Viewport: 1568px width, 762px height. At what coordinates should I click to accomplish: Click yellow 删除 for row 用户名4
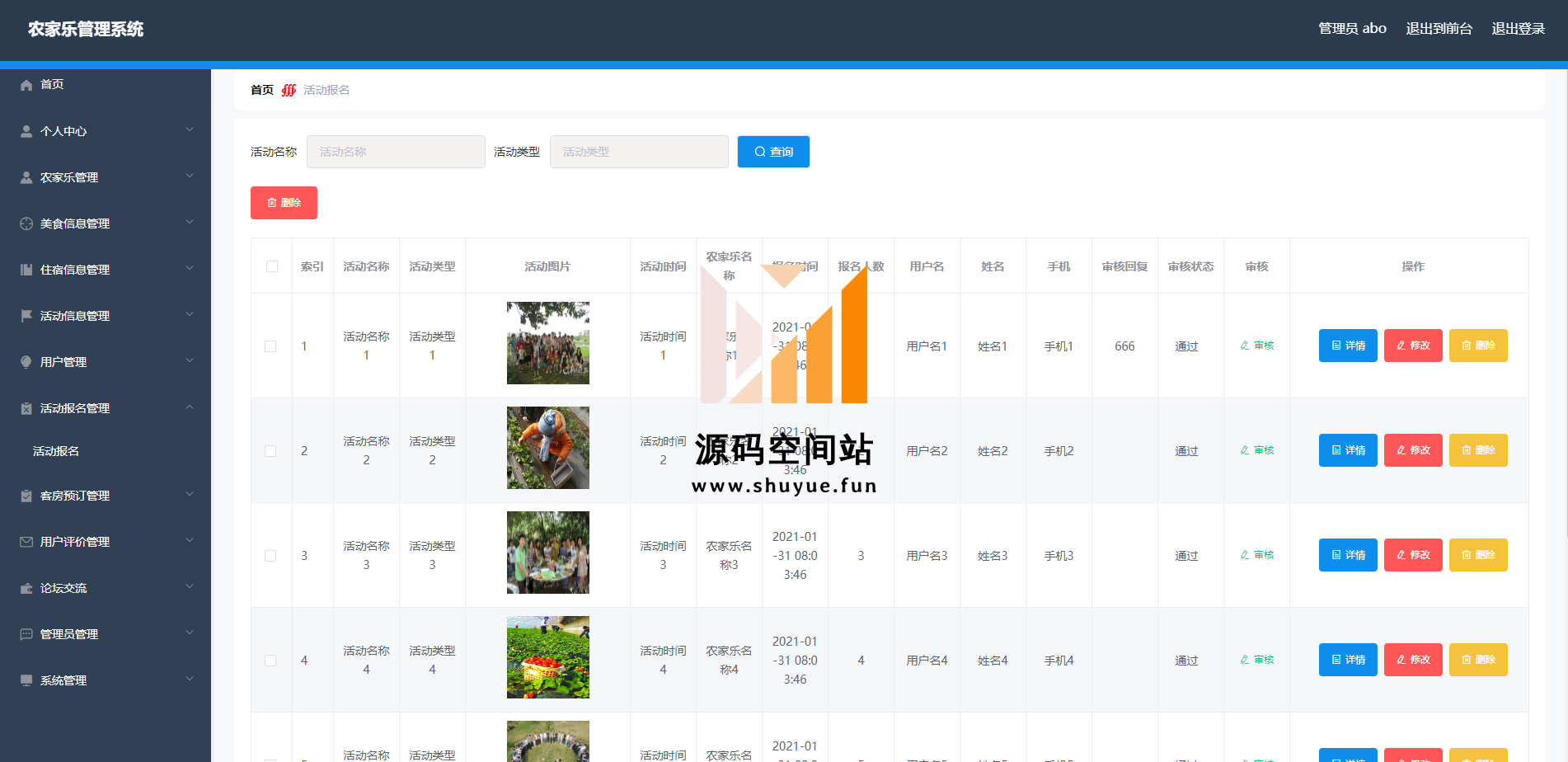[x=1478, y=660]
